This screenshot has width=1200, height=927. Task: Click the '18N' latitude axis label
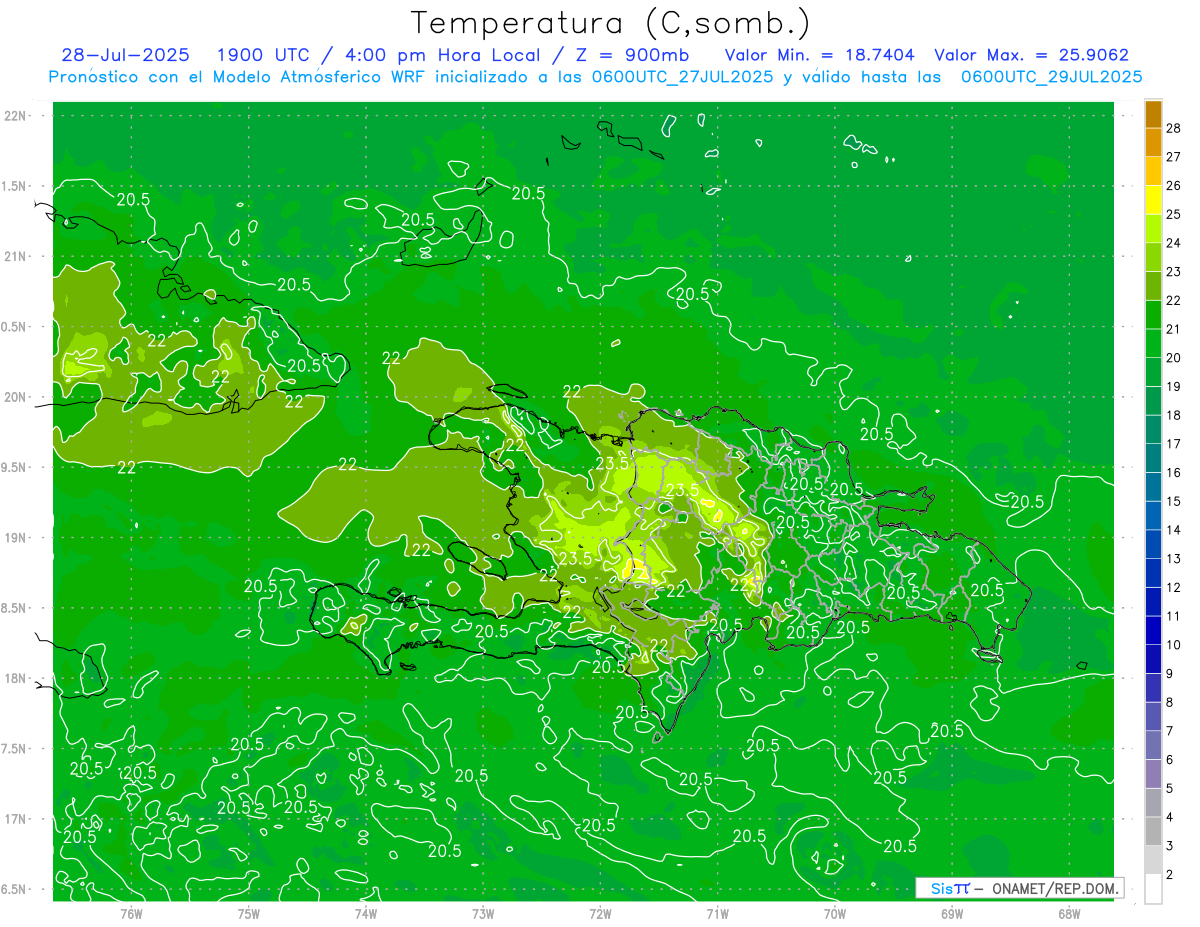[x=17, y=678]
